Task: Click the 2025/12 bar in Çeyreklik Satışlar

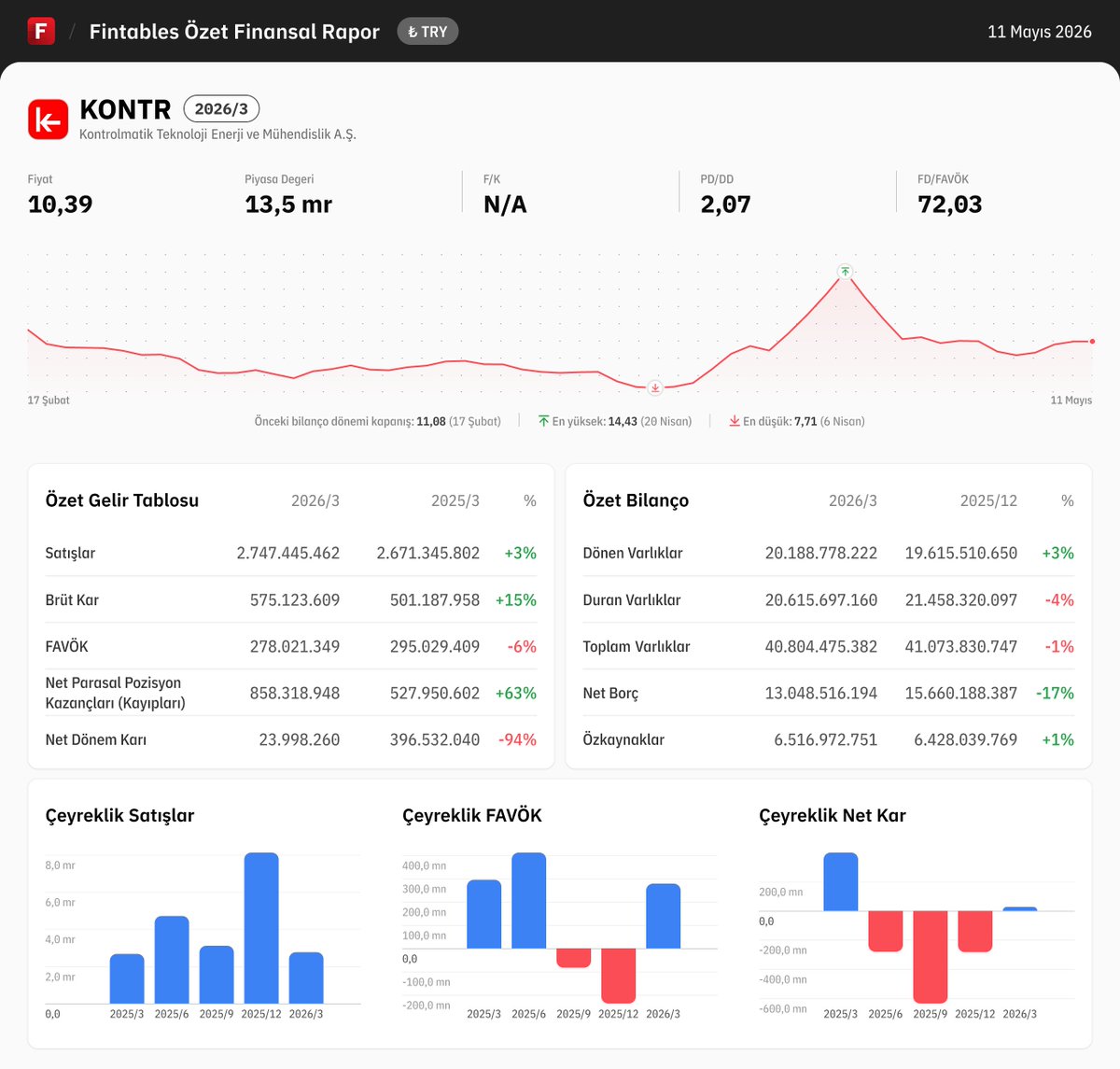Action: 261,928
